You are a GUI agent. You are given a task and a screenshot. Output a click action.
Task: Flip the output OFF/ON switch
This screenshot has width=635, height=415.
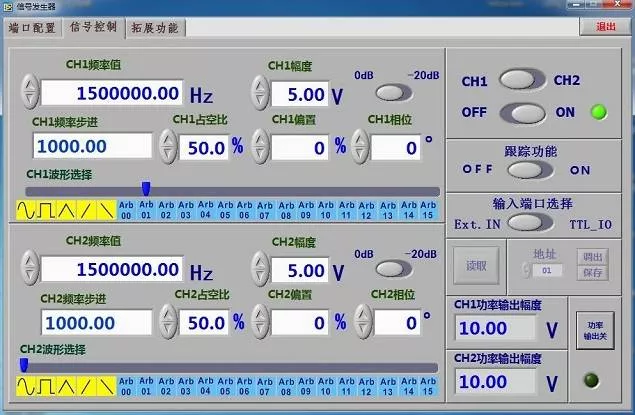point(522,112)
